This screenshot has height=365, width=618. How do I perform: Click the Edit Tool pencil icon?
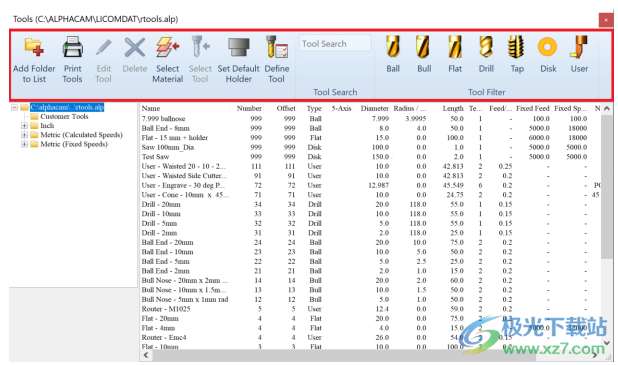[x=103, y=48]
